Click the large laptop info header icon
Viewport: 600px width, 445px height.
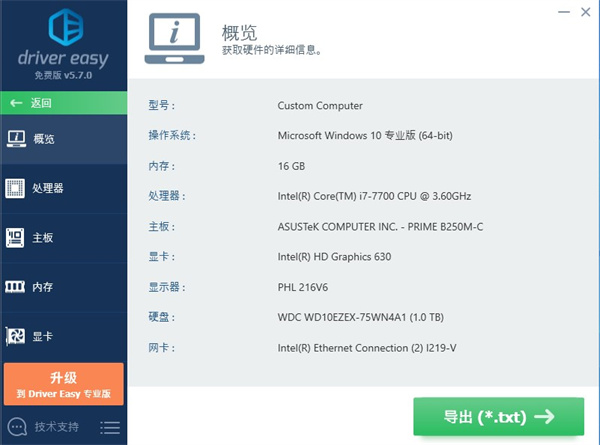[x=174, y=38]
